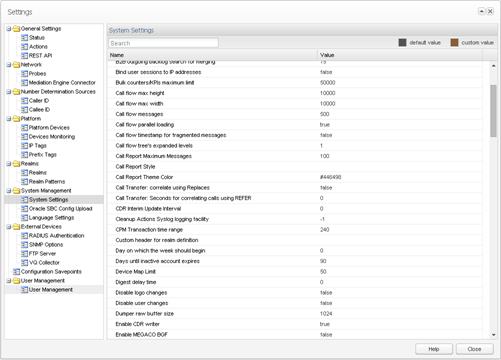Click the Help button
Screen dimensions: 501x360
tap(434, 349)
